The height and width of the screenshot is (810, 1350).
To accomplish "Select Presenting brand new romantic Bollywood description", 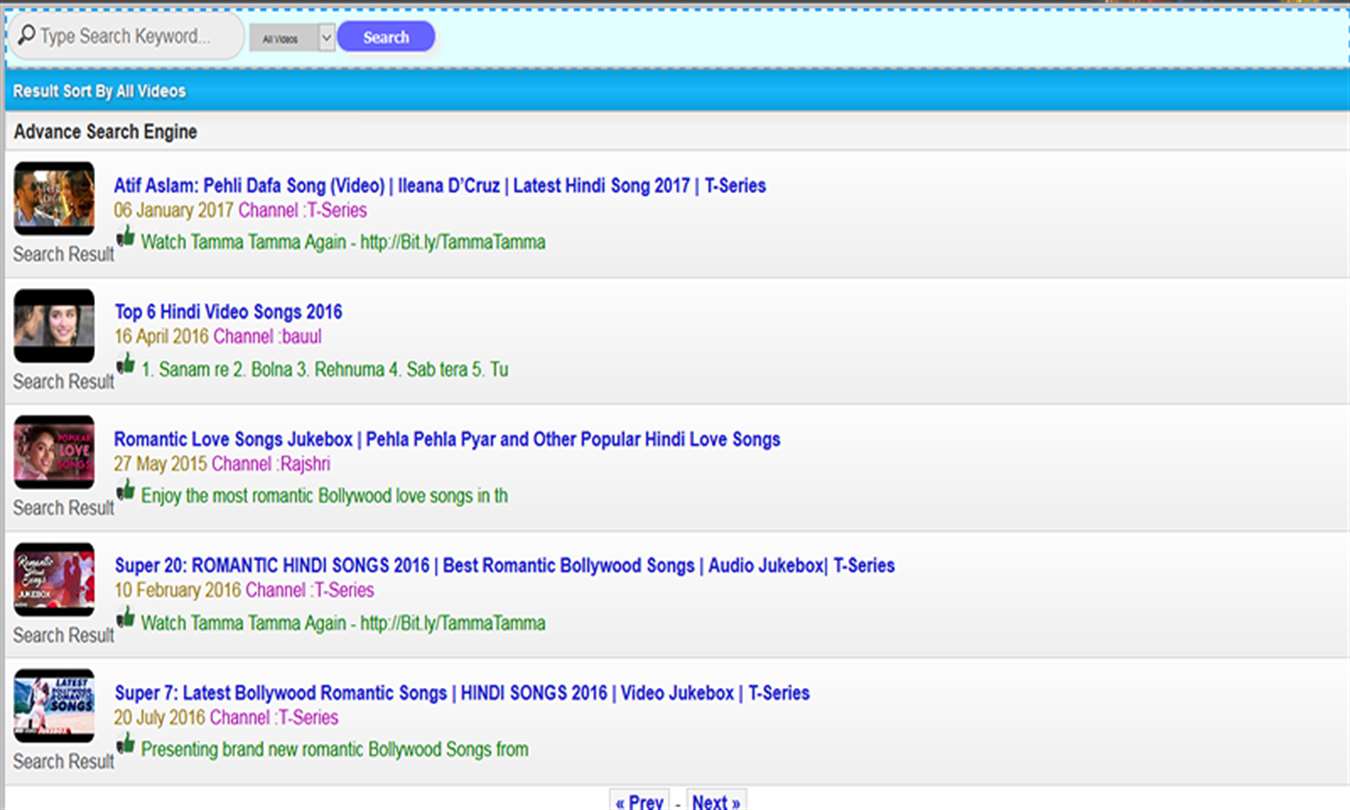I will [335, 750].
